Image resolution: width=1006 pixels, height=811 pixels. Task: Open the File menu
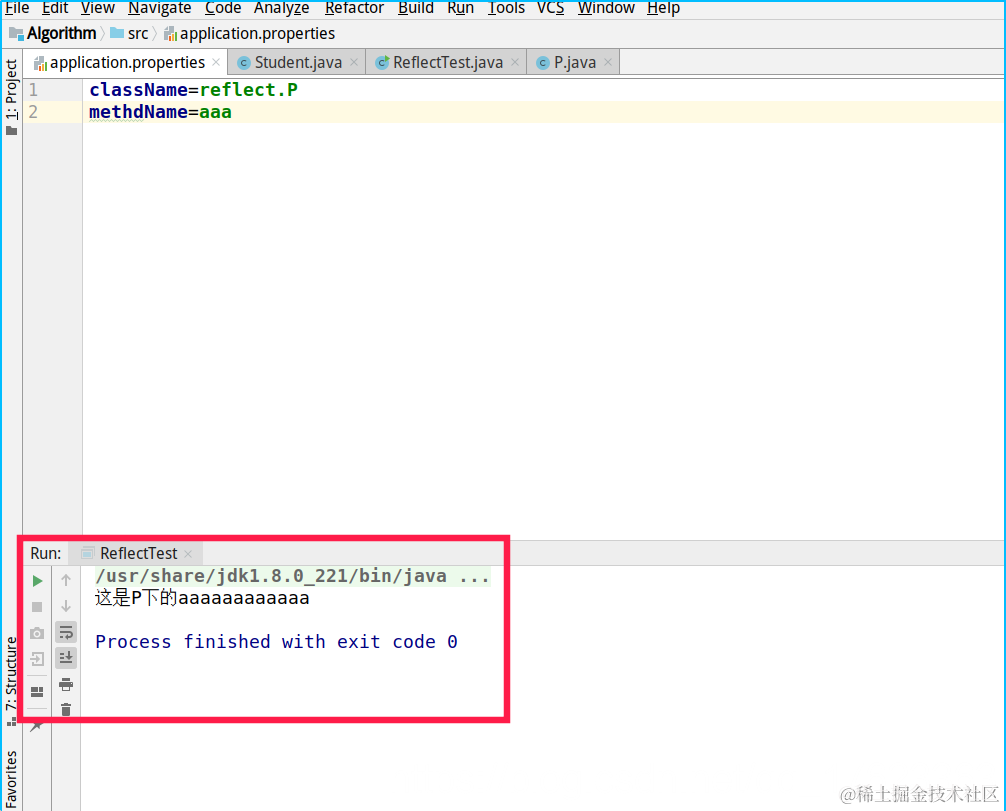coord(17,8)
